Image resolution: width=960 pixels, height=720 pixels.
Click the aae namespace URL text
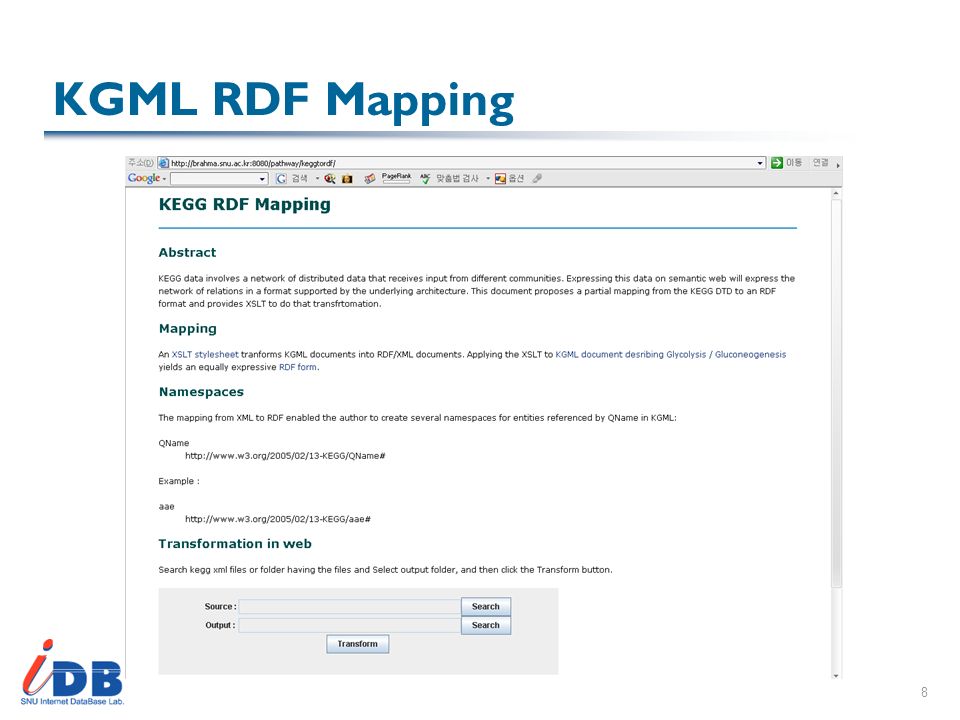pos(278,519)
